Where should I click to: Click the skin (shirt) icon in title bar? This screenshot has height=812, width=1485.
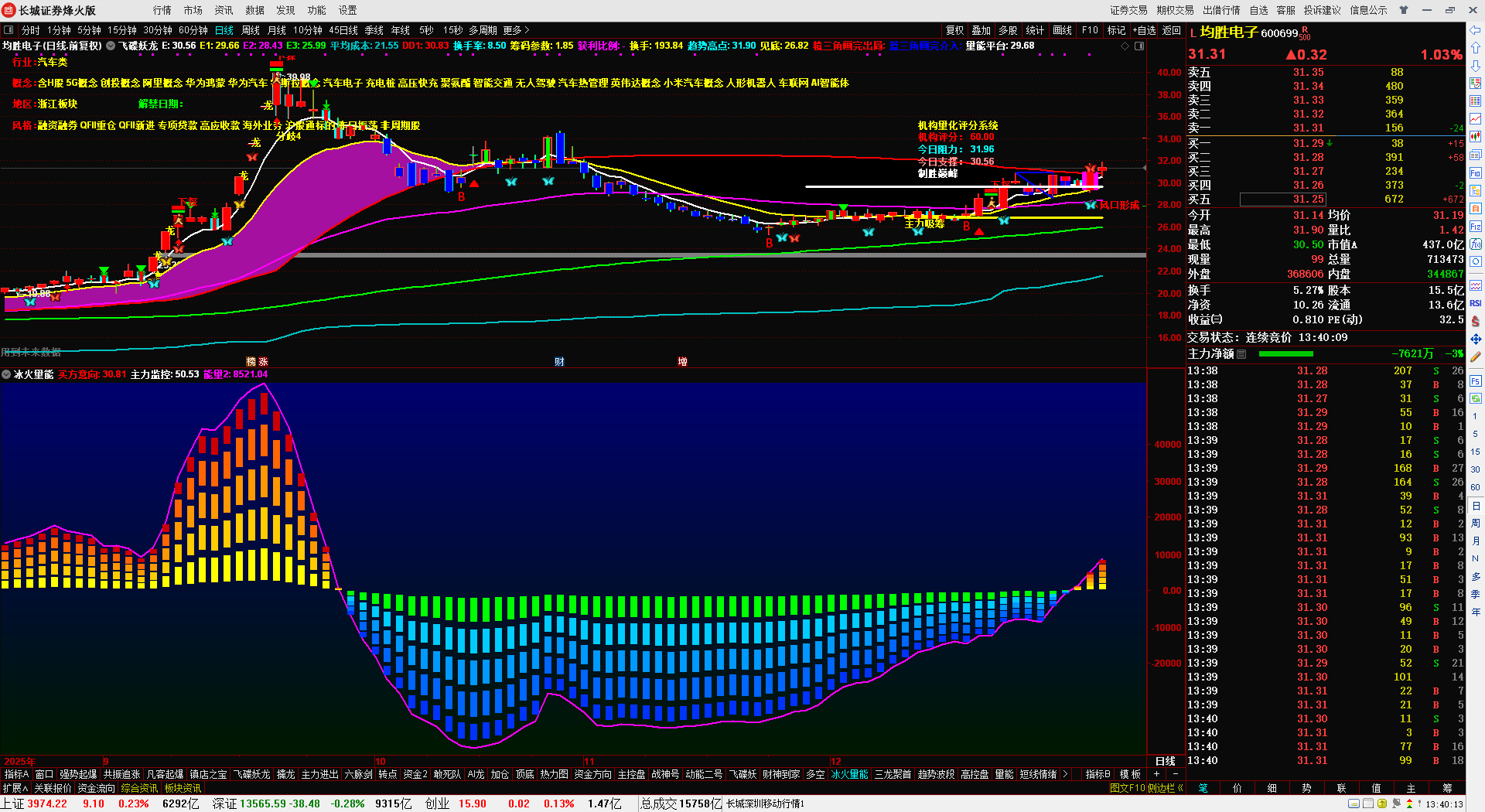pos(1403,10)
